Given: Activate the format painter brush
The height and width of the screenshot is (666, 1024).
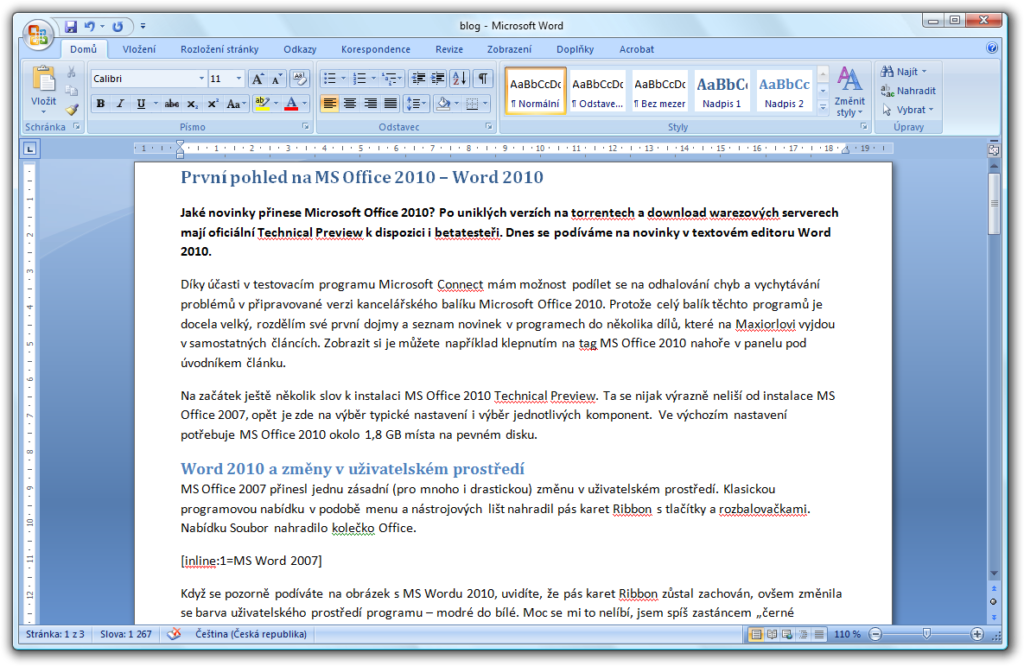Looking at the screenshot, I should pyautogui.click(x=72, y=110).
